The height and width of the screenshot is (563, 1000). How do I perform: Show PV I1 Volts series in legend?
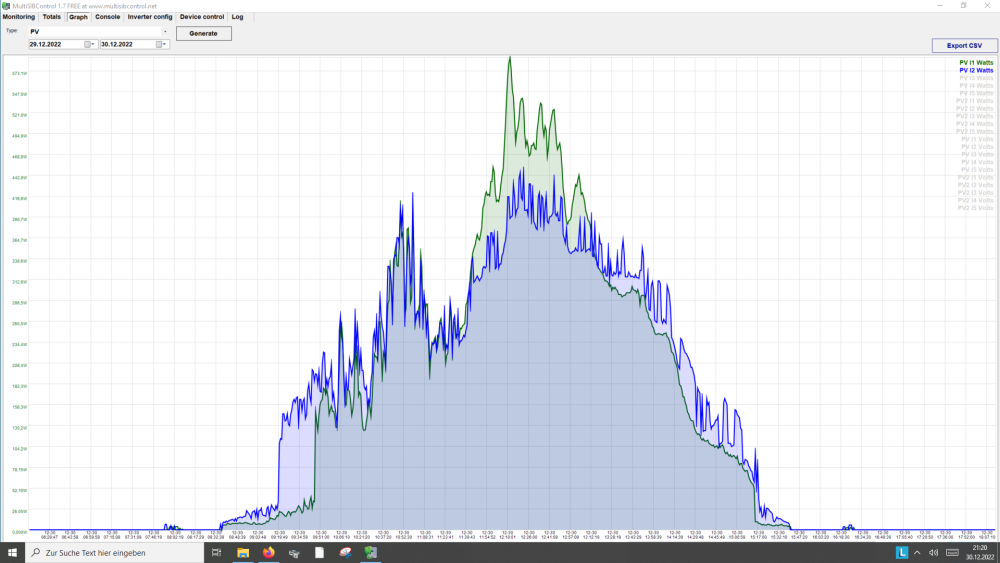pos(977,139)
